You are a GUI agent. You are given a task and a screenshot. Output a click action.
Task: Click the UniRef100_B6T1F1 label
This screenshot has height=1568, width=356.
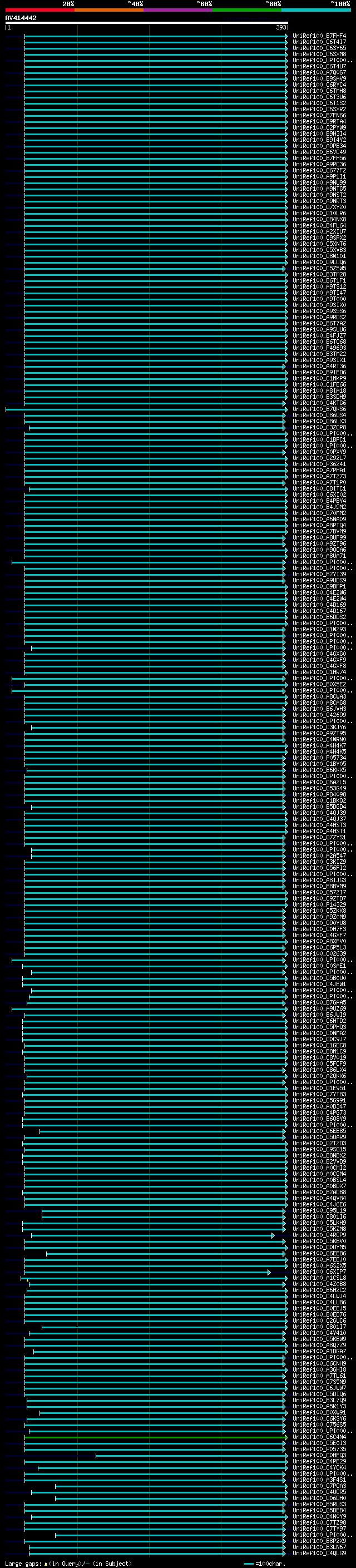coord(319,280)
